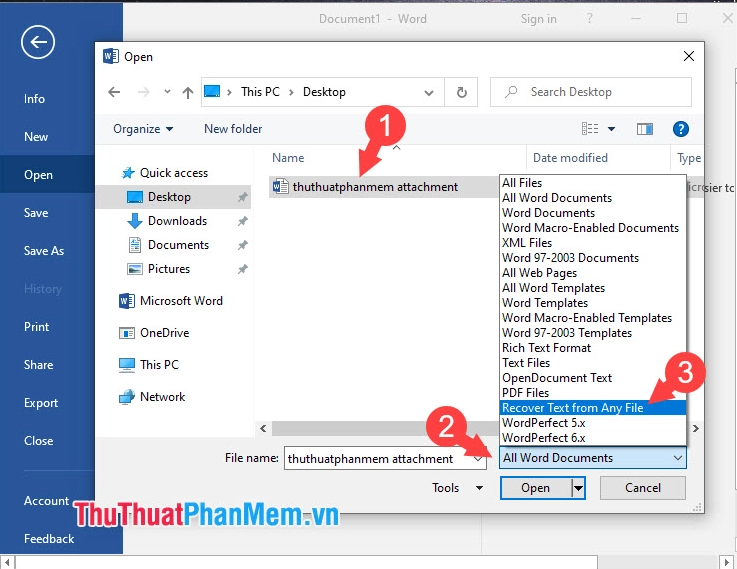This screenshot has width=737, height=569.
Task: Click the Search Desktop field
Action: pos(591,92)
